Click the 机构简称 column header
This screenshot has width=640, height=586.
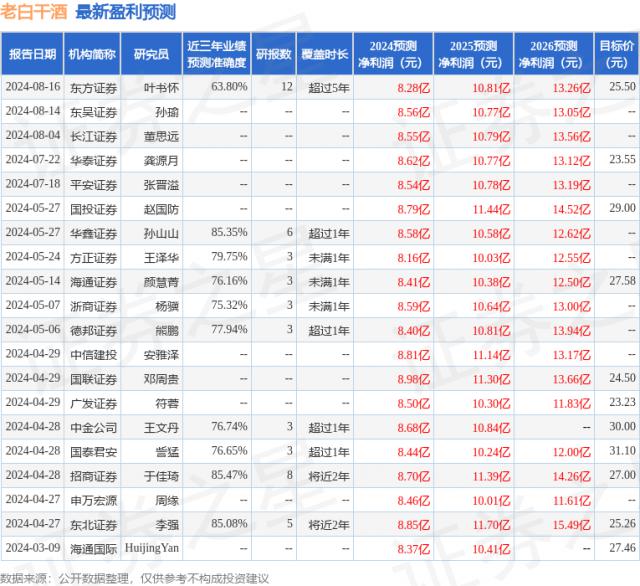(x=91, y=54)
